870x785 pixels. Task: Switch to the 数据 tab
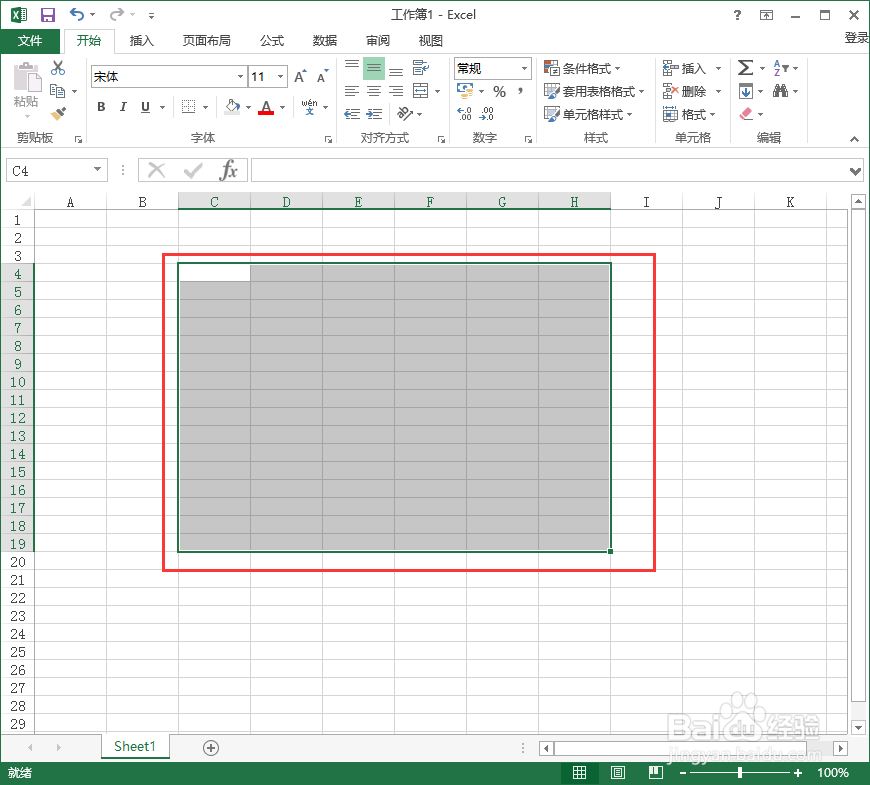click(x=325, y=40)
